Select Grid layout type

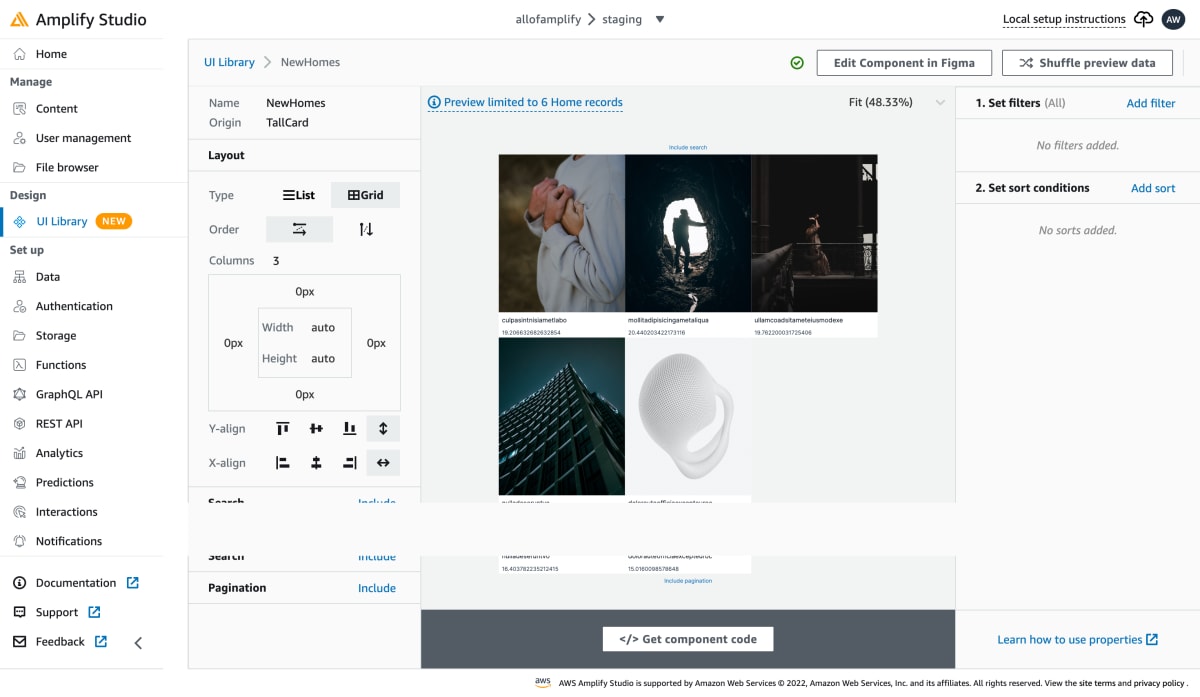(366, 195)
